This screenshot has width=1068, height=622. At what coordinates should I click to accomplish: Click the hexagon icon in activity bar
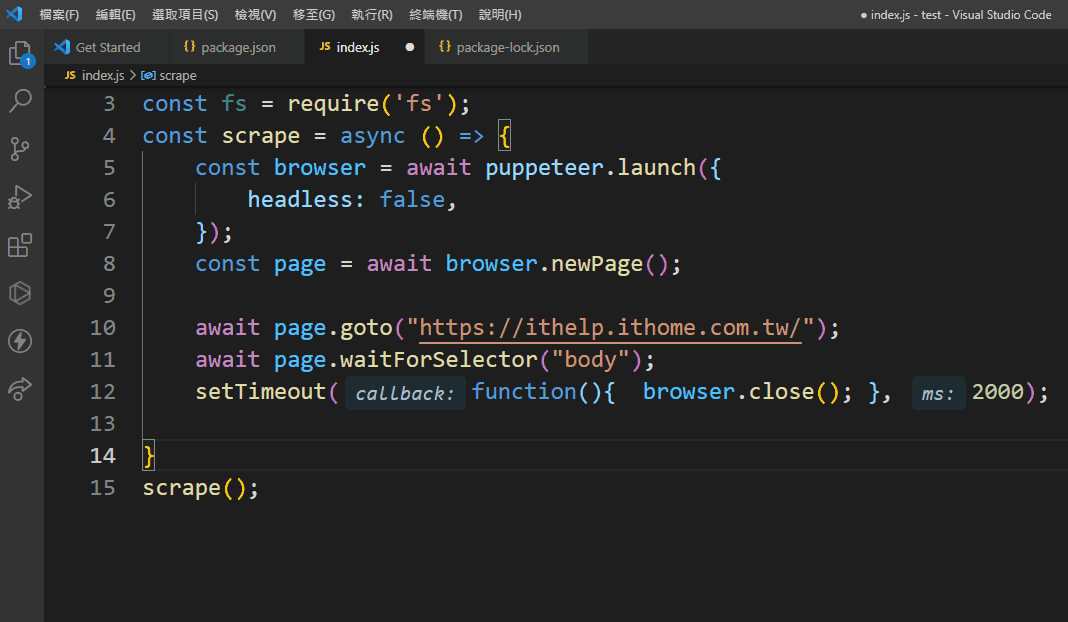coord(20,293)
